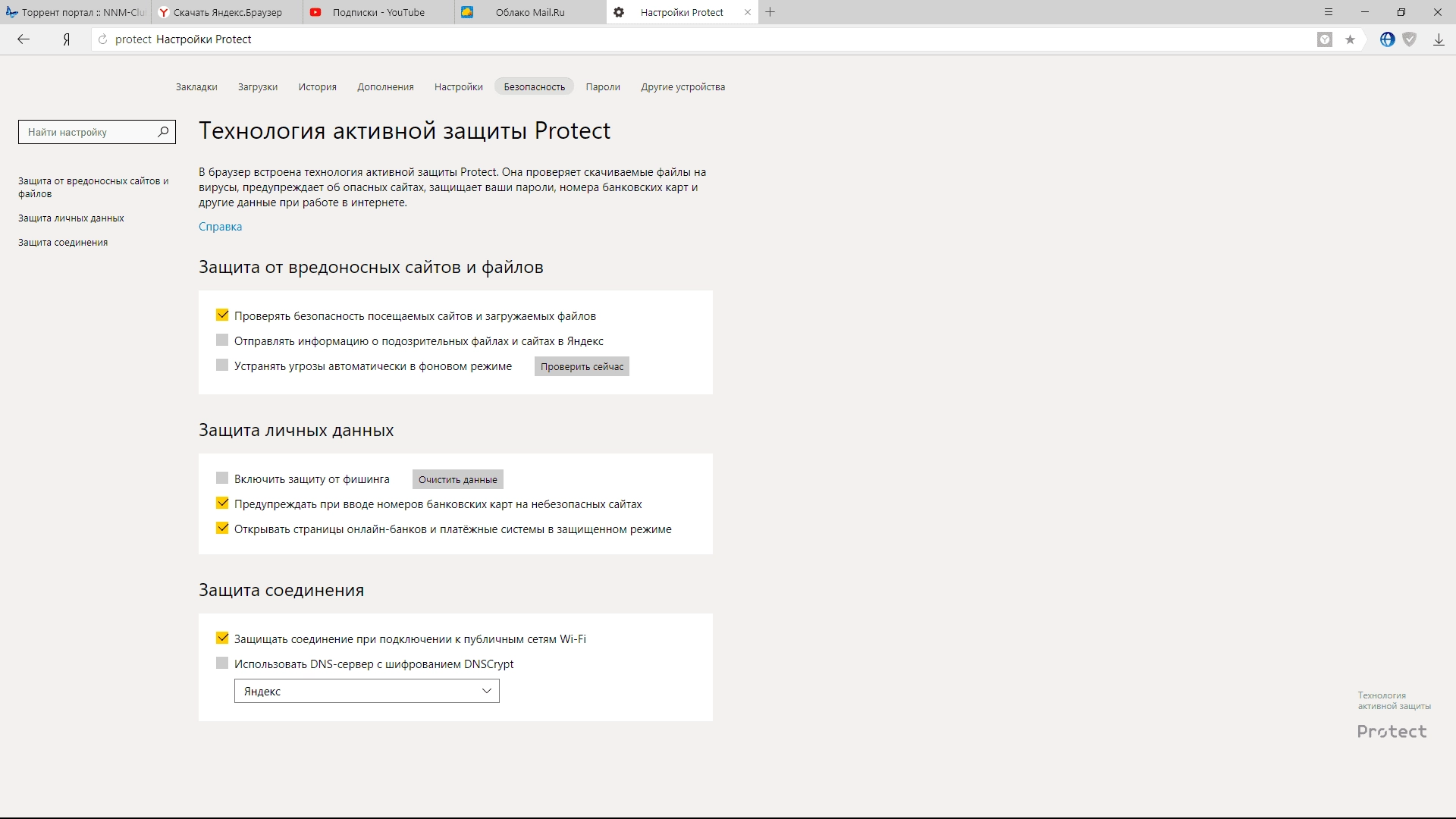The image size is (1456, 819).
Task: Enable automatic background threat removal
Action: (222, 365)
